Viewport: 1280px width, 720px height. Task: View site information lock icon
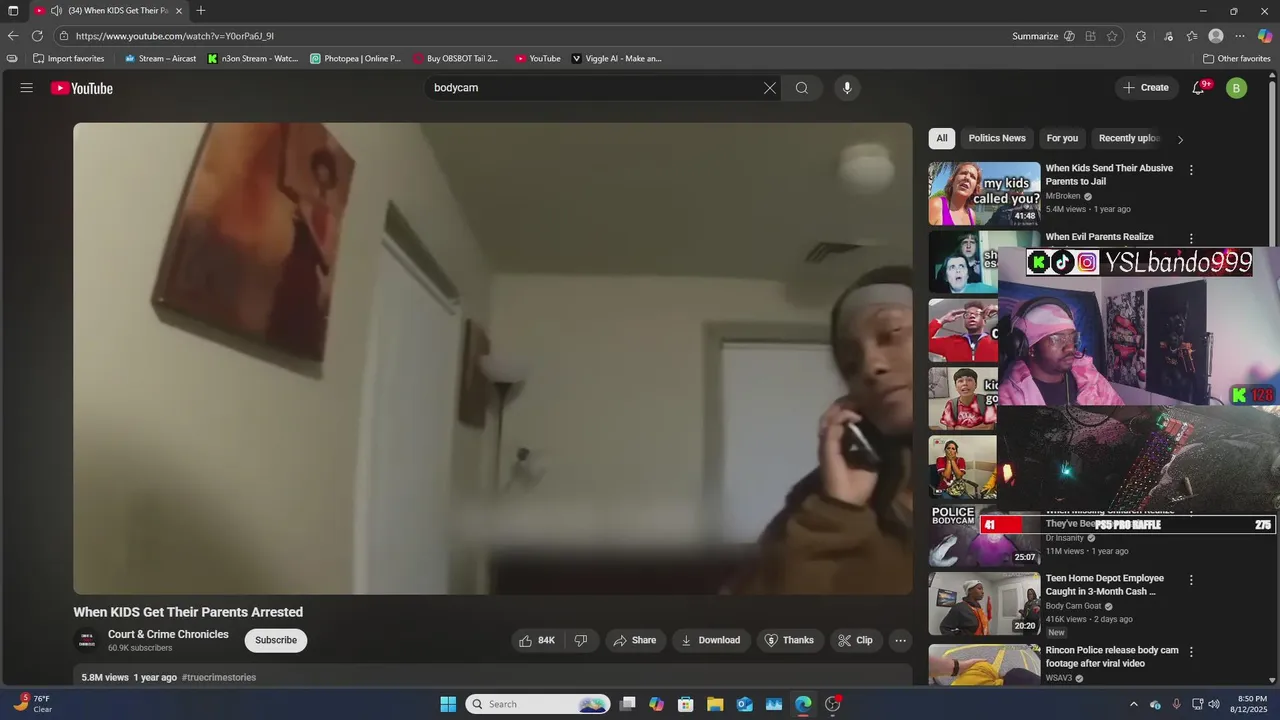coord(64,36)
